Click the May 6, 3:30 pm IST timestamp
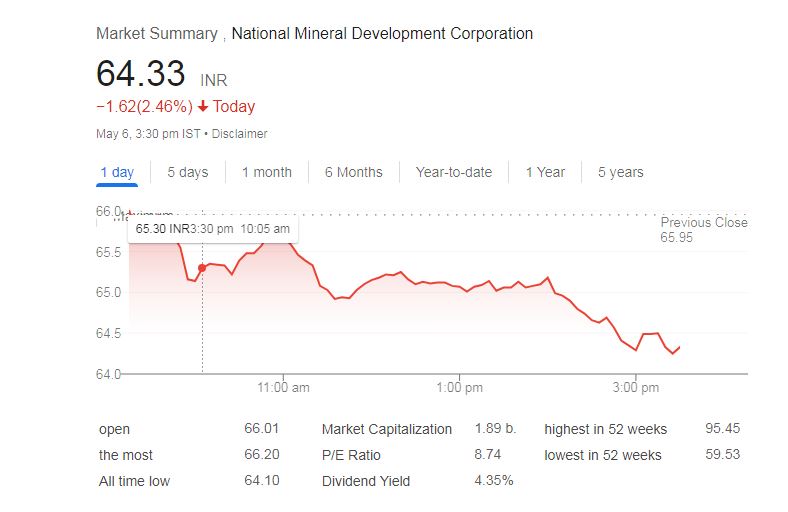 coord(148,134)
